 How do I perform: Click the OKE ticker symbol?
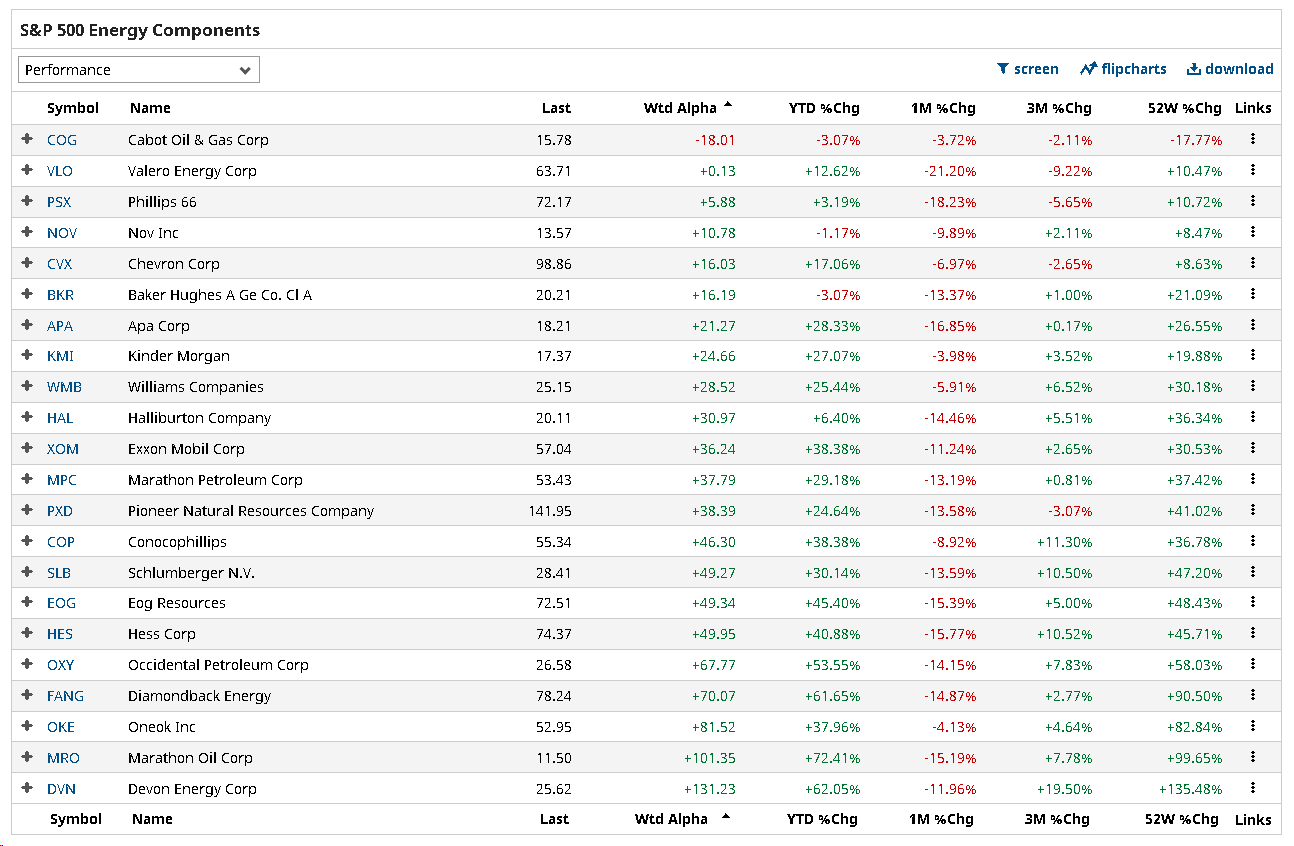tap(61, 727)
